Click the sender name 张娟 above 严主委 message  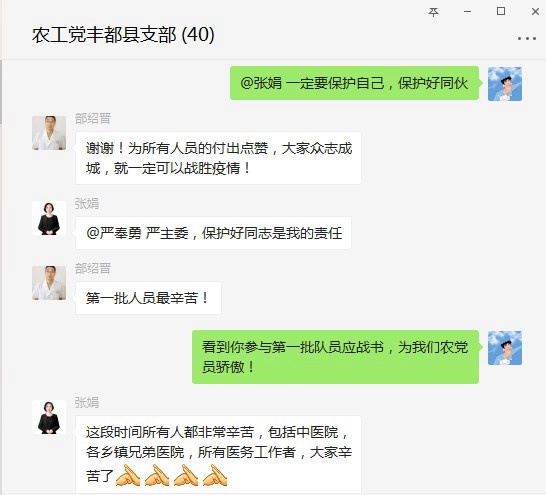87,203
